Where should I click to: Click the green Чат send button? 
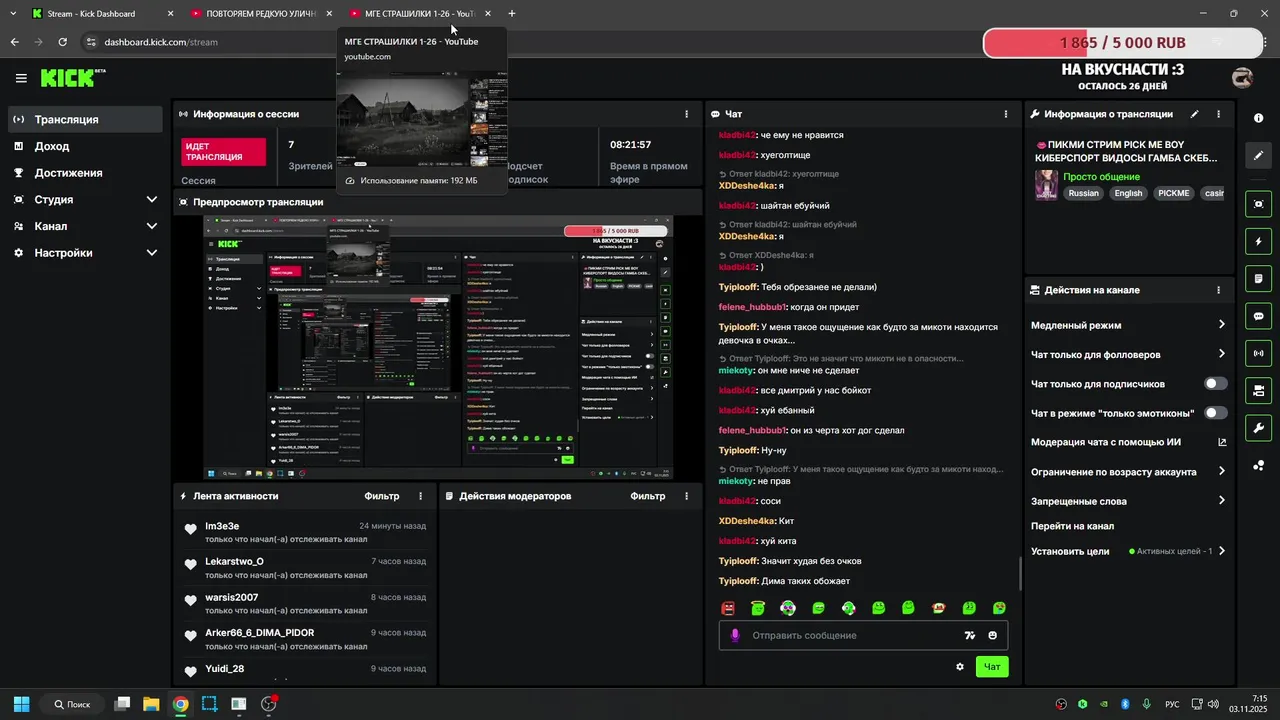(992, 667)
